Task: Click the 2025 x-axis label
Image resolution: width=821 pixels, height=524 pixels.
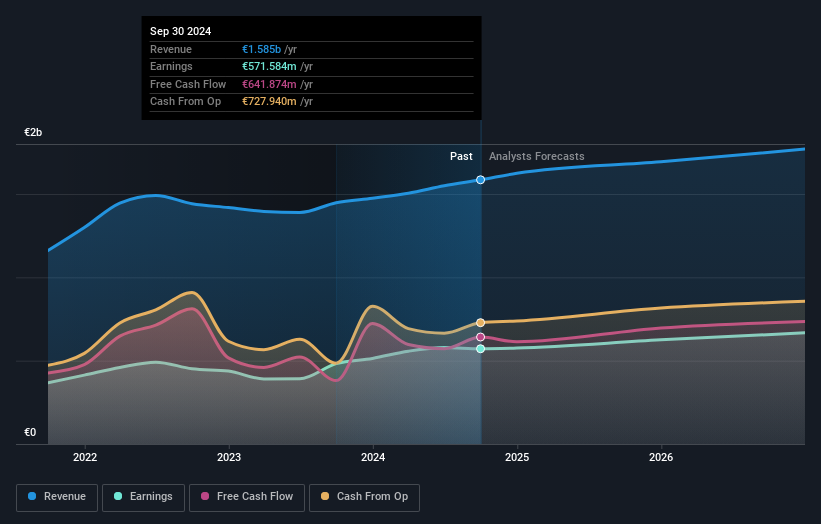Action: [x=517, y=458]
